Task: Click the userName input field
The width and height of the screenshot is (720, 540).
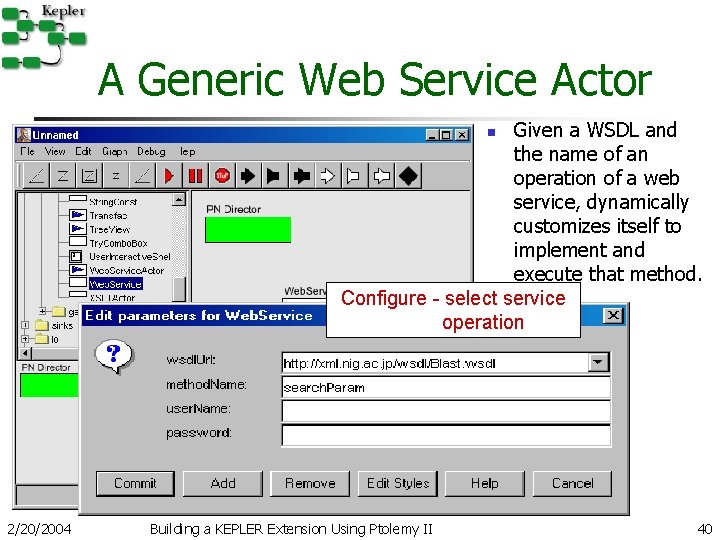Action: pyautogui.click(x=446, y=411)
